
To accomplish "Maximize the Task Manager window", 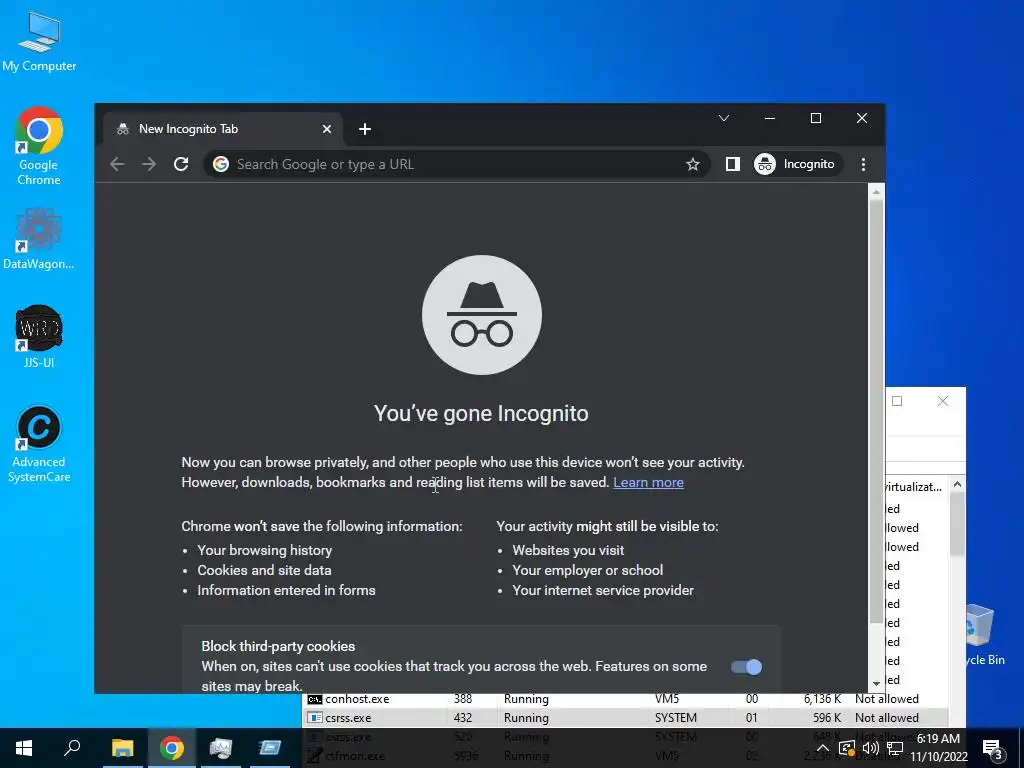I will (x=897, y=401).
